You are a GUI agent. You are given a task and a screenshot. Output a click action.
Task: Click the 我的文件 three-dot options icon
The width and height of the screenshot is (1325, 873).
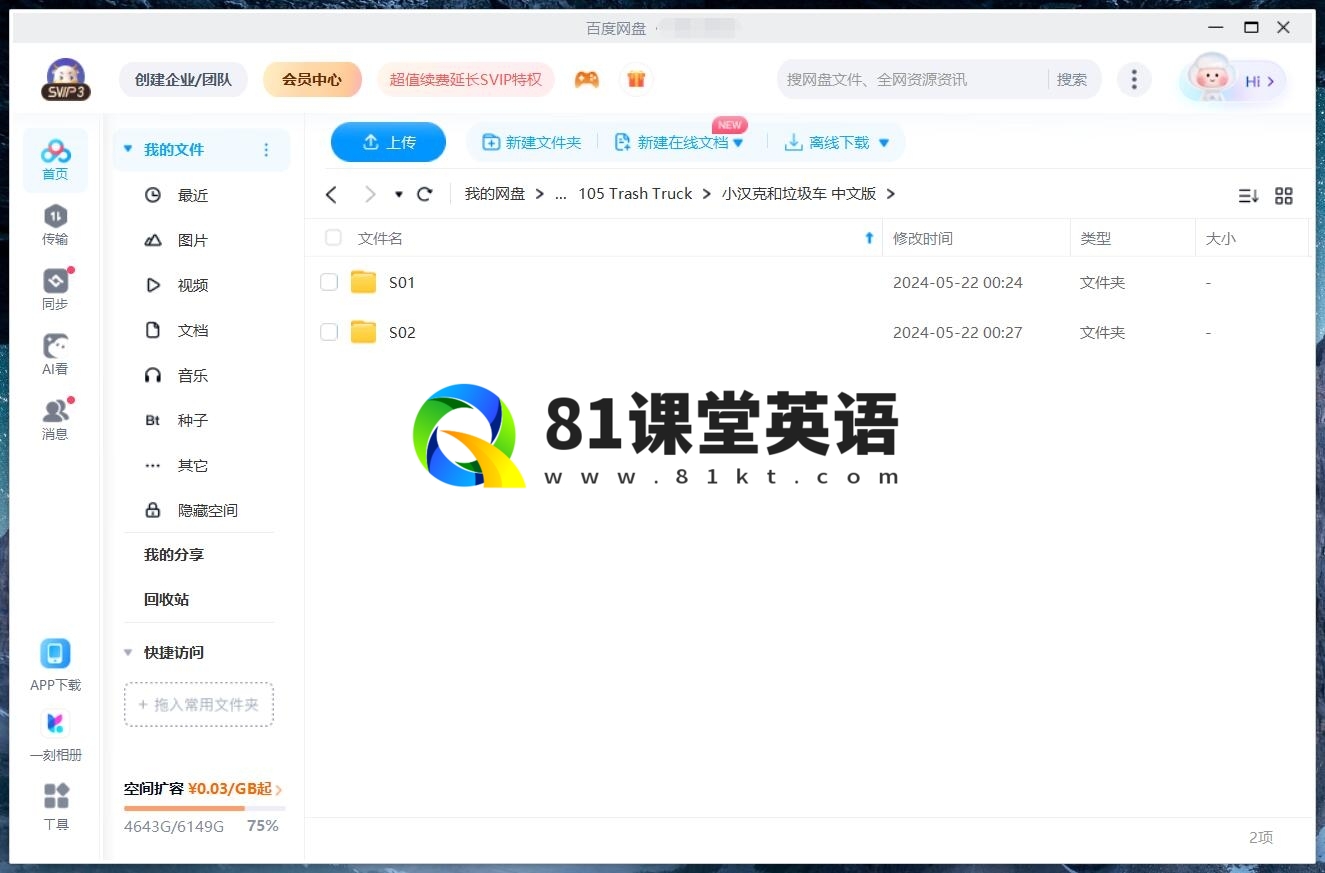point(266,150)
